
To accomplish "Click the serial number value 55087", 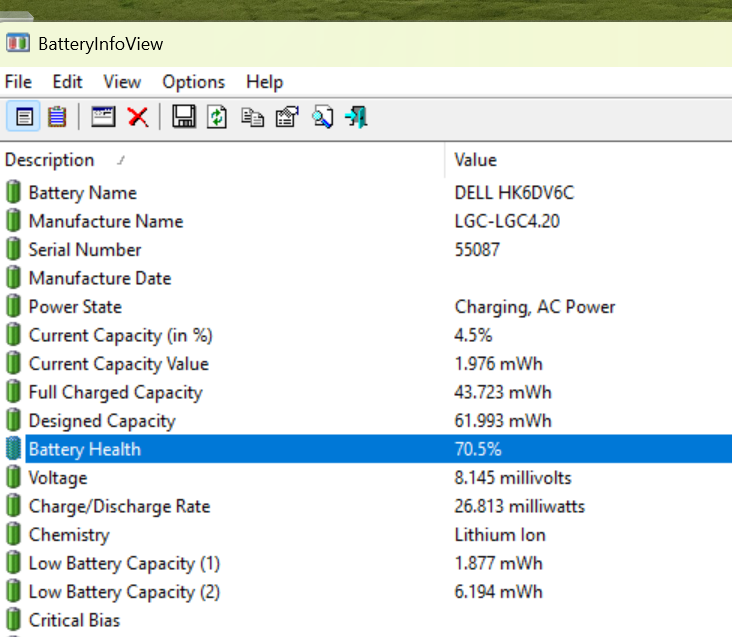I will [477, 250].
